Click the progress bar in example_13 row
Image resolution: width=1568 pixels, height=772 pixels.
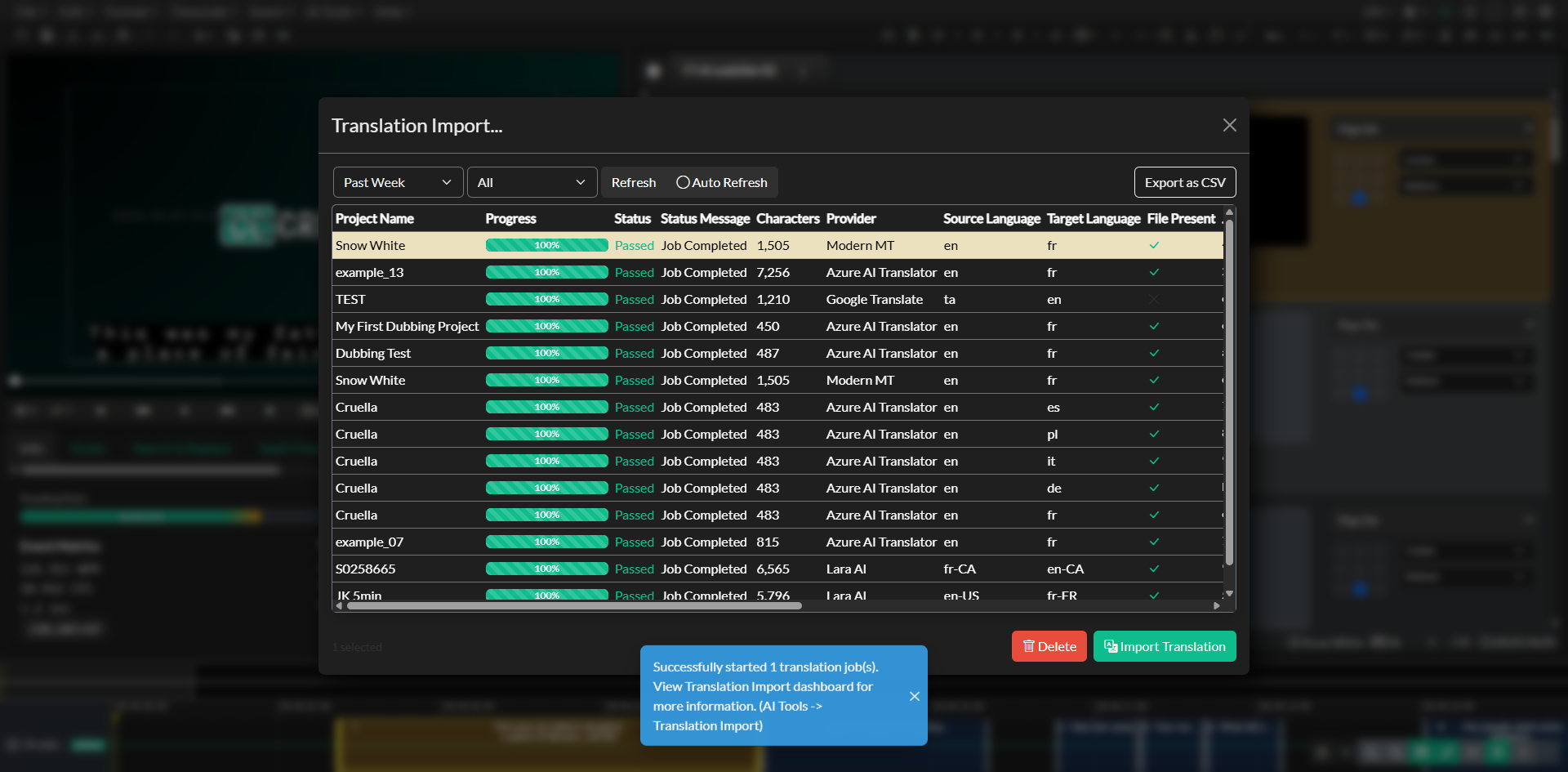coord(546,272)
